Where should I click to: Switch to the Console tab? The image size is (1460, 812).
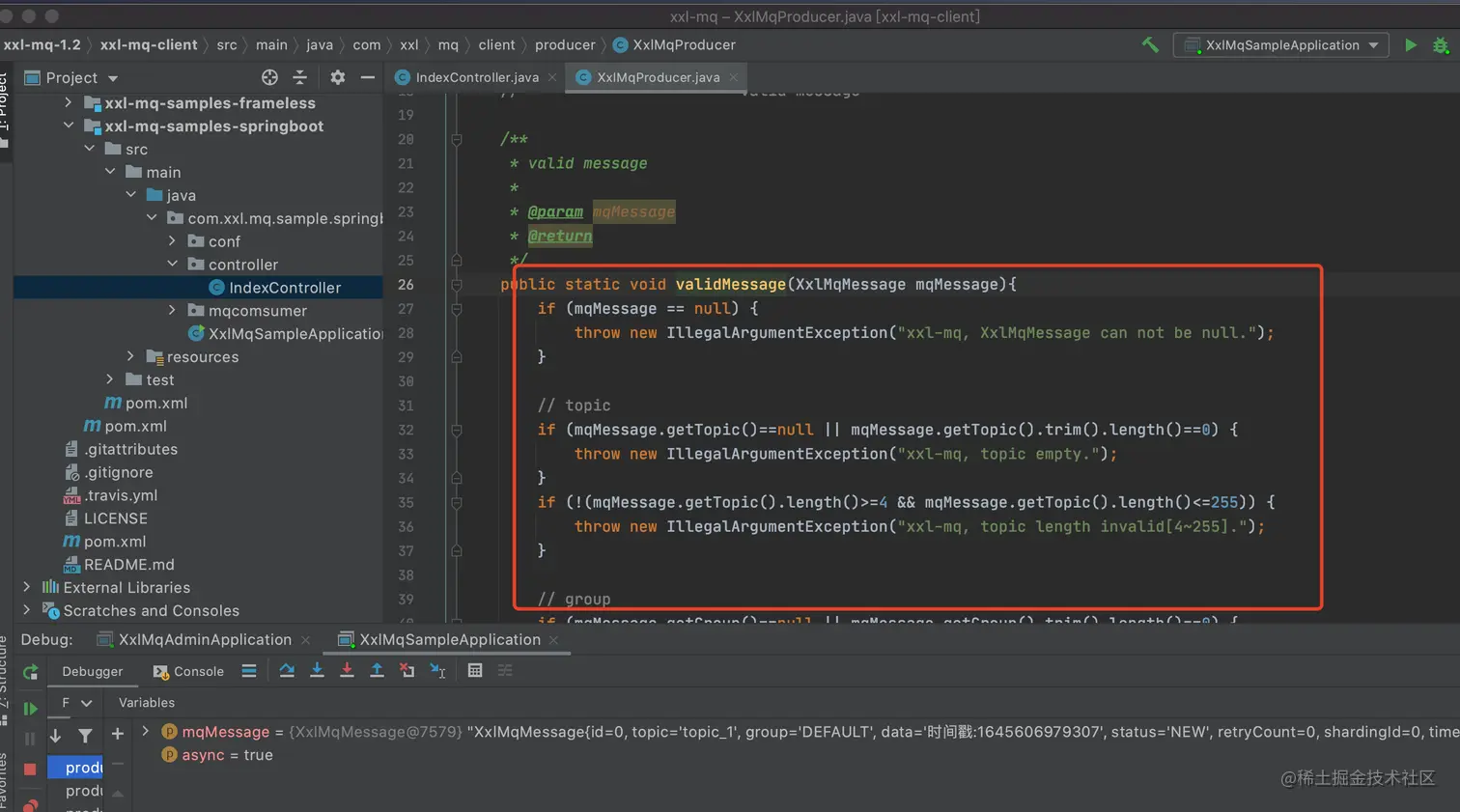189,671
